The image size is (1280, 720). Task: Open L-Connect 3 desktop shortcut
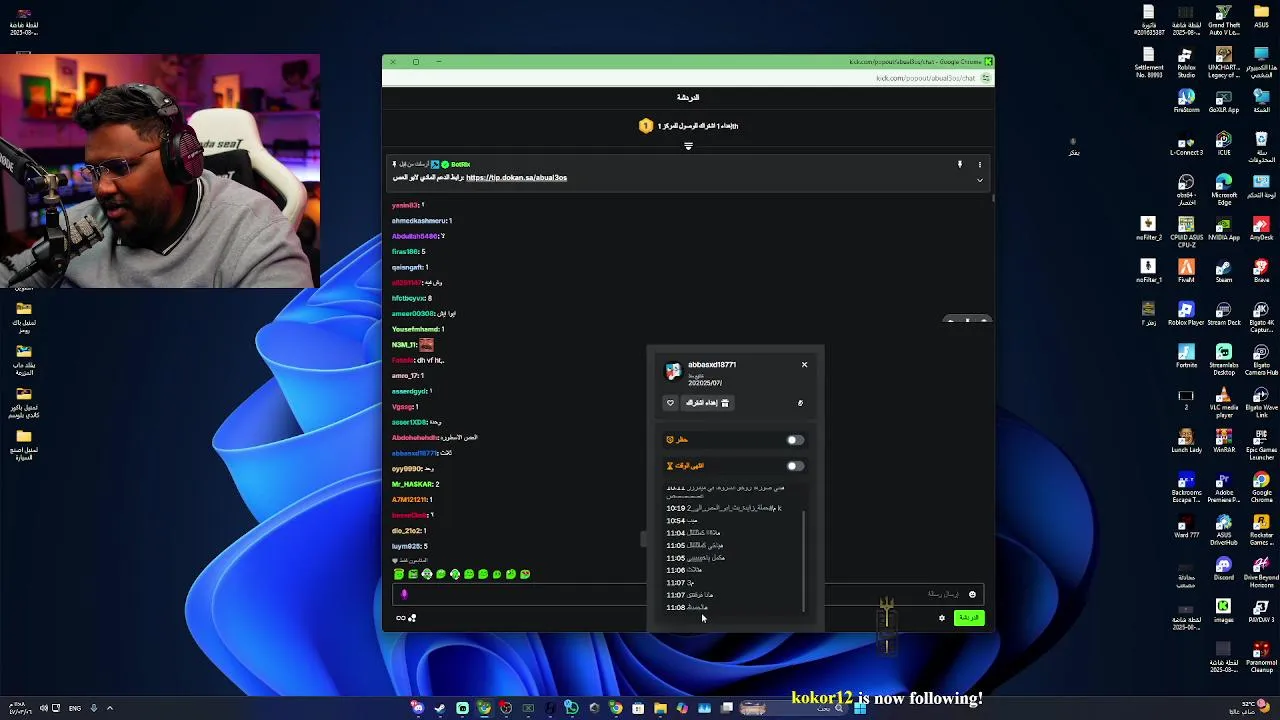[1186, 144]
